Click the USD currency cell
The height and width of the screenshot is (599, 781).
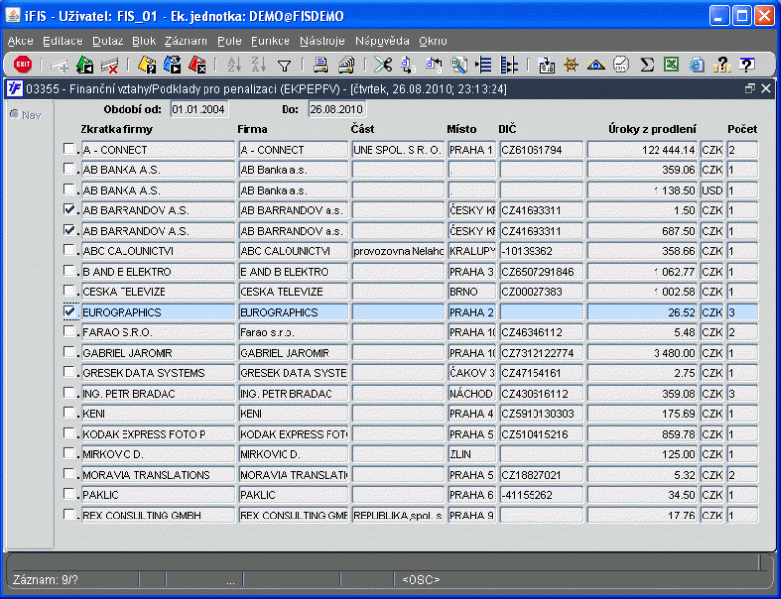pos(712,190)
